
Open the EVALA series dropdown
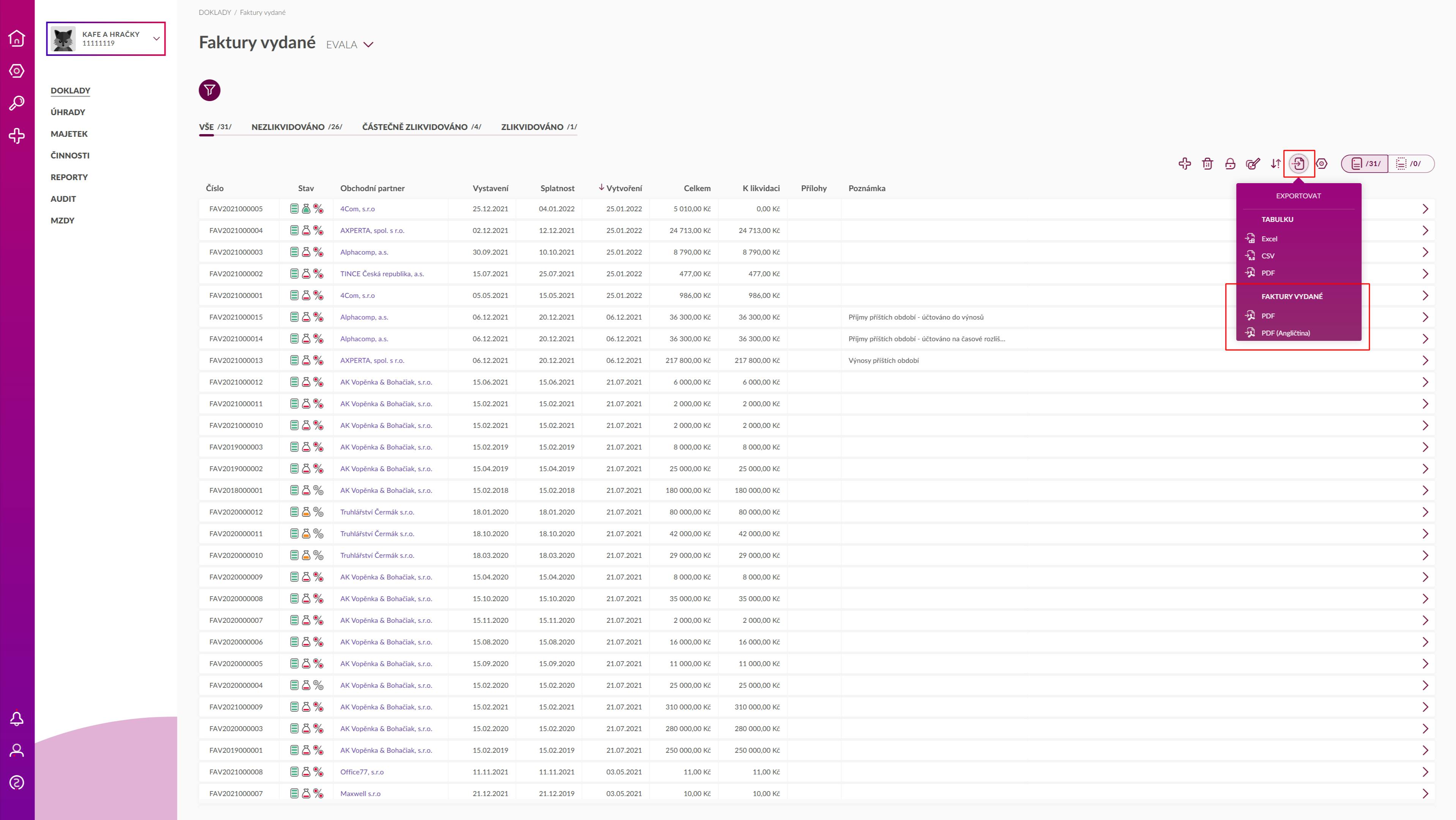[350, 45]
